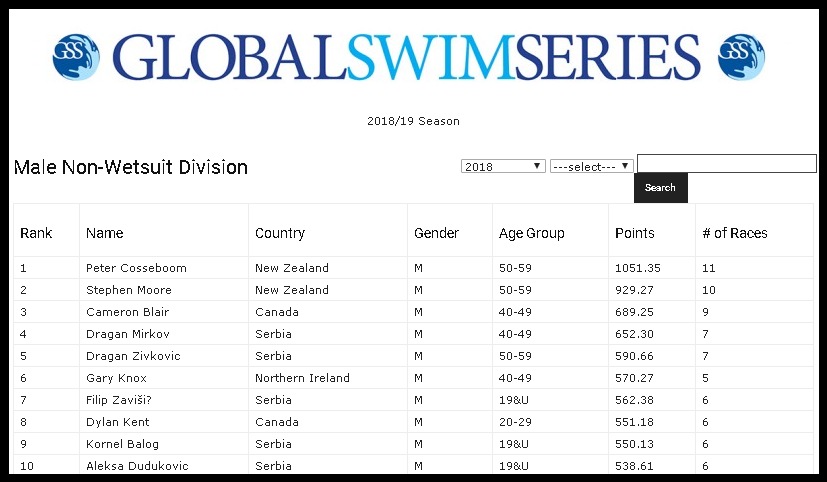Click Gary Knox in the rankings
827x482 pixels.
click(116, 378)
